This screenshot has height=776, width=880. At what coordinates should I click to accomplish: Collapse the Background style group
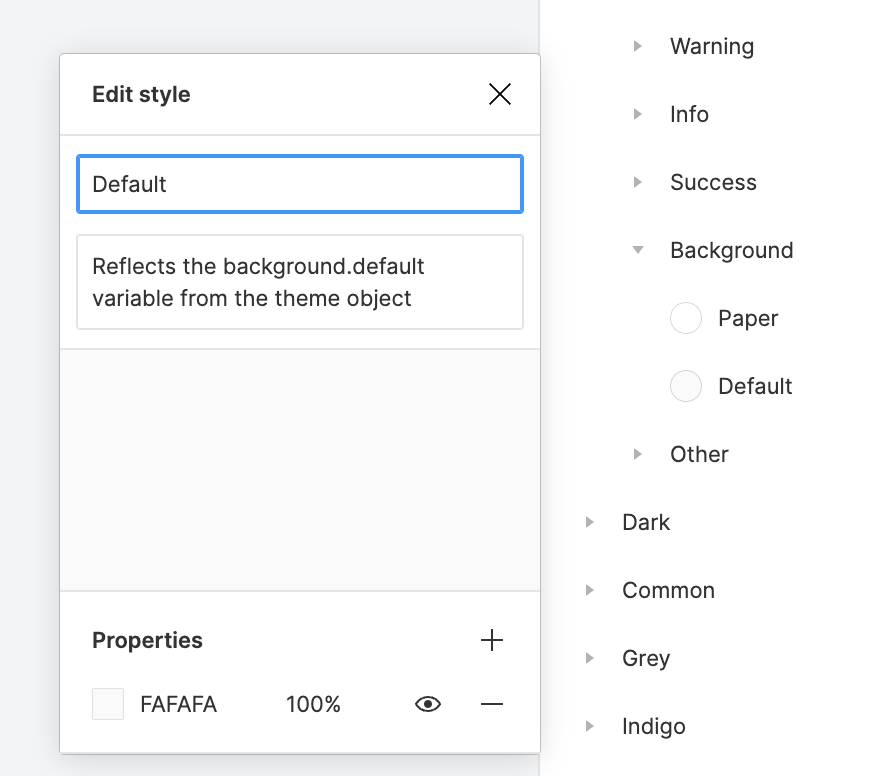coord(637,250)
